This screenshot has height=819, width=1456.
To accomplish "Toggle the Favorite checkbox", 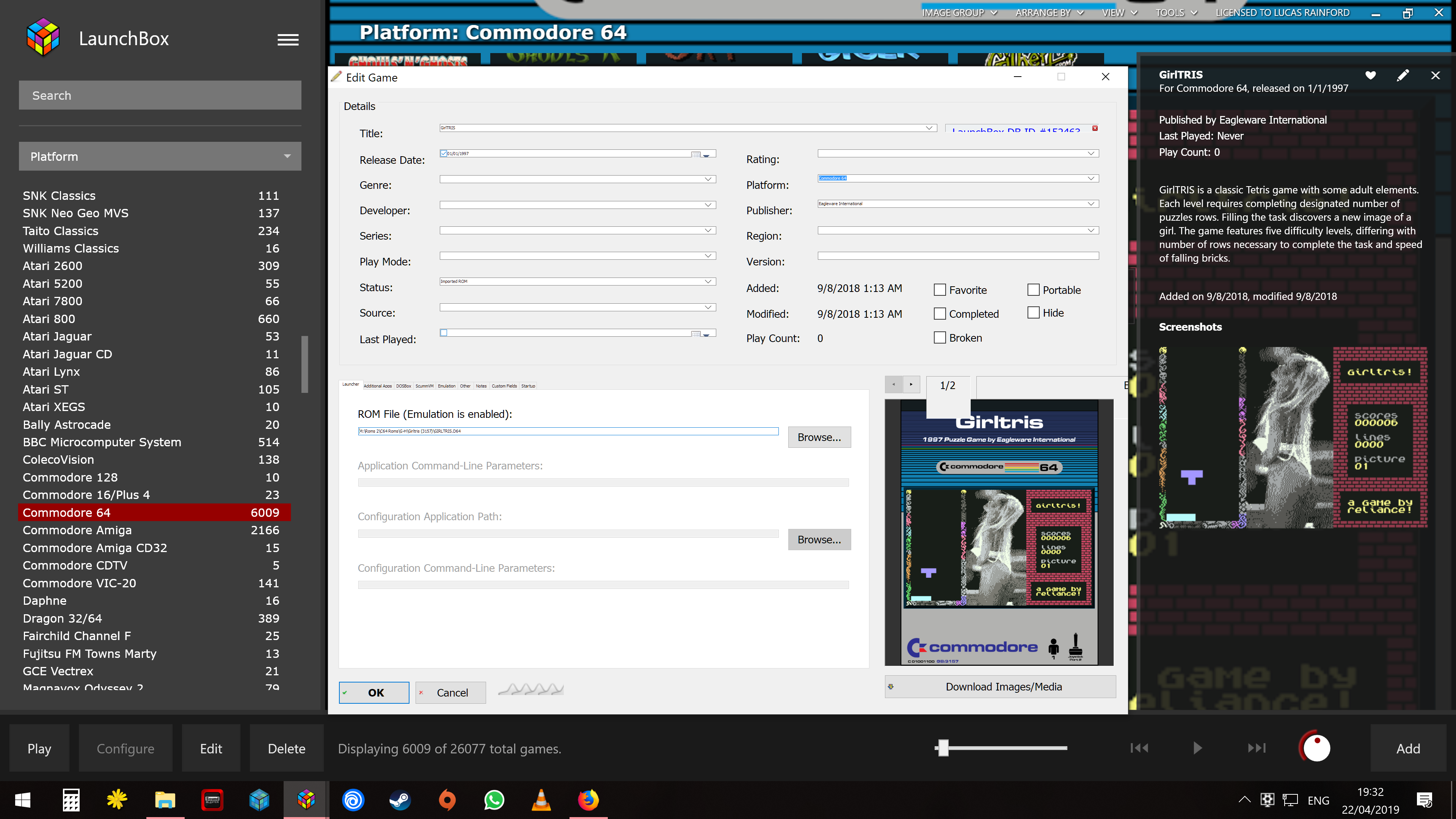I will pyautogui.click(x=940, y=290).
